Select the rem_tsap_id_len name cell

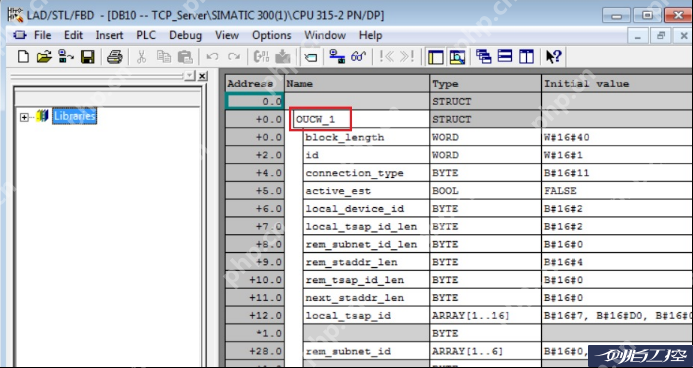pos(366,280)
